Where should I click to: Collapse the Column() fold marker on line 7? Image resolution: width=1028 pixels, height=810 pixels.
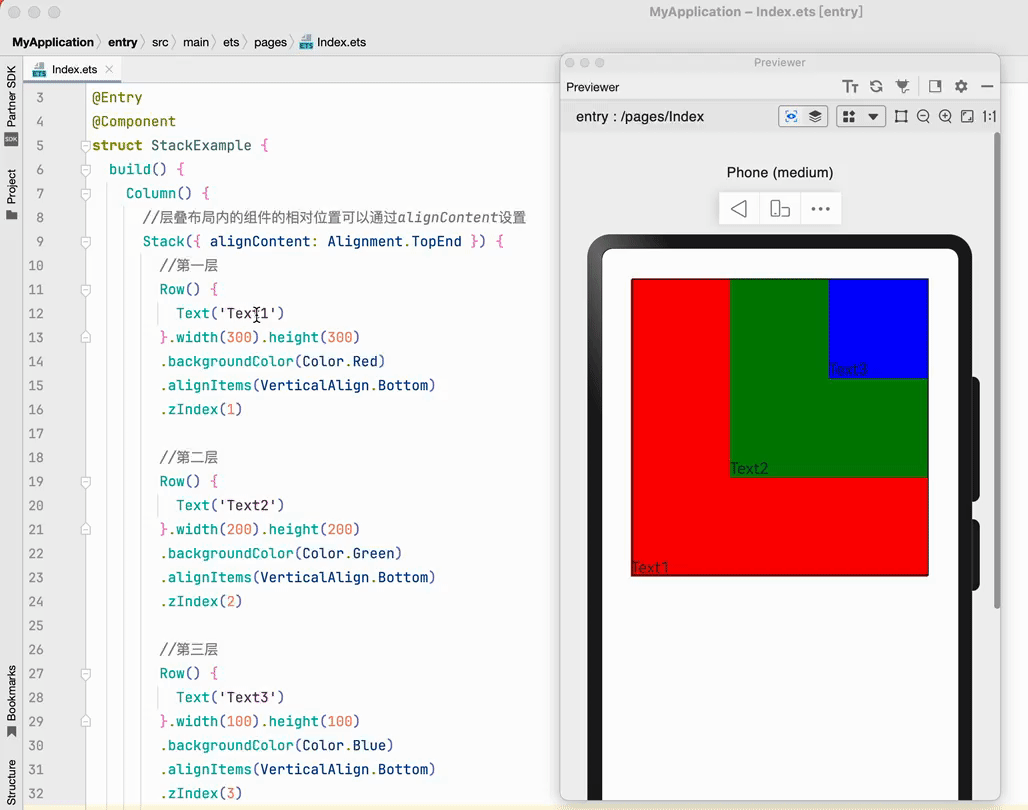[x=85, y=193]
